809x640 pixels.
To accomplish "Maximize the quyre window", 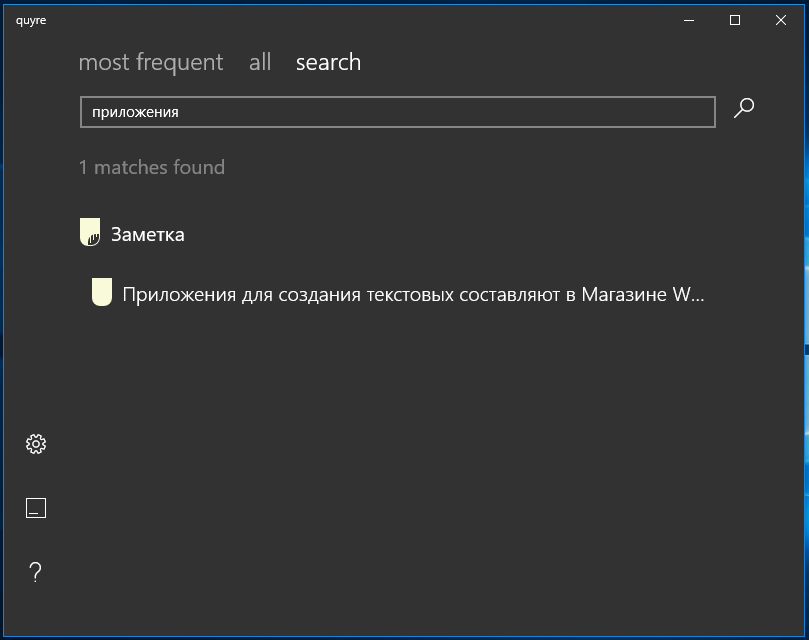I will (735, 20).
